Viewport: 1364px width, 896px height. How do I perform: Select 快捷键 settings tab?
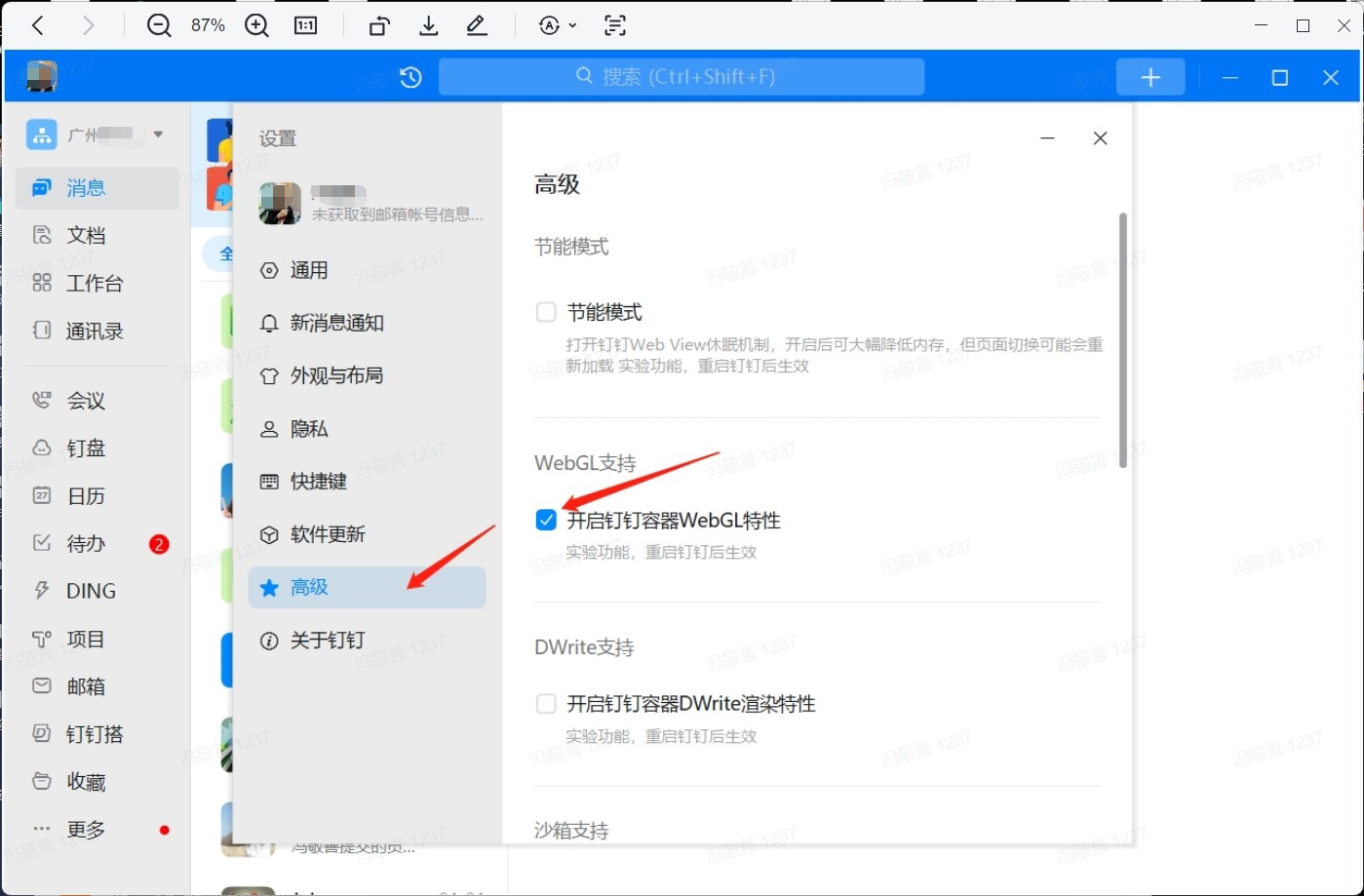click(367, 481)
